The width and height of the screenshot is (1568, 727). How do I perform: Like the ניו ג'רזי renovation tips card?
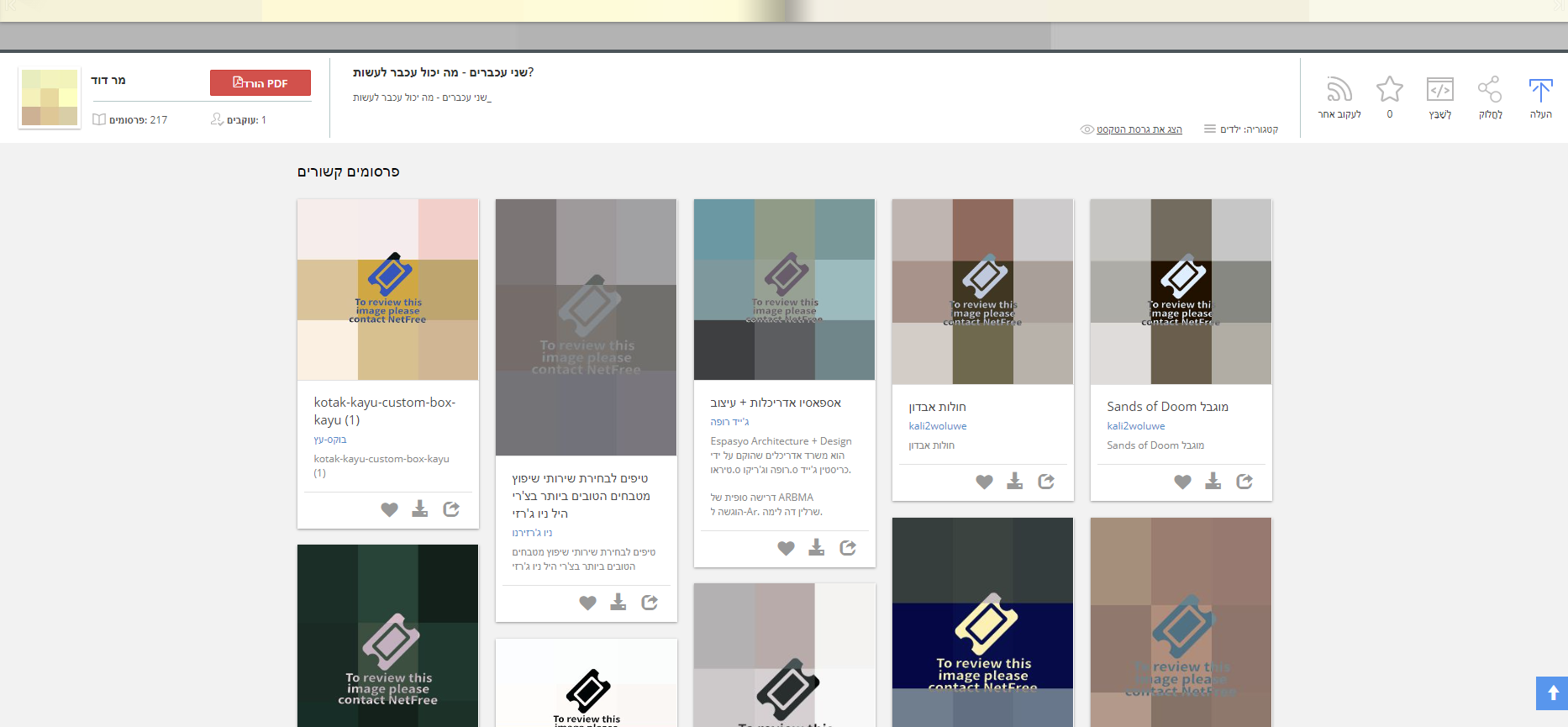(x=587, y=603)
